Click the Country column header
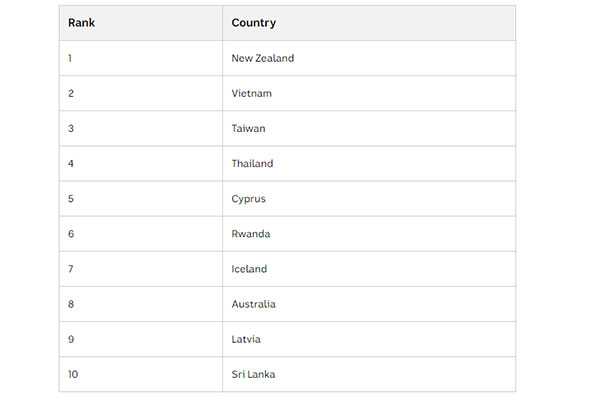The image size is (600, 400). click(x=254, y=23)
